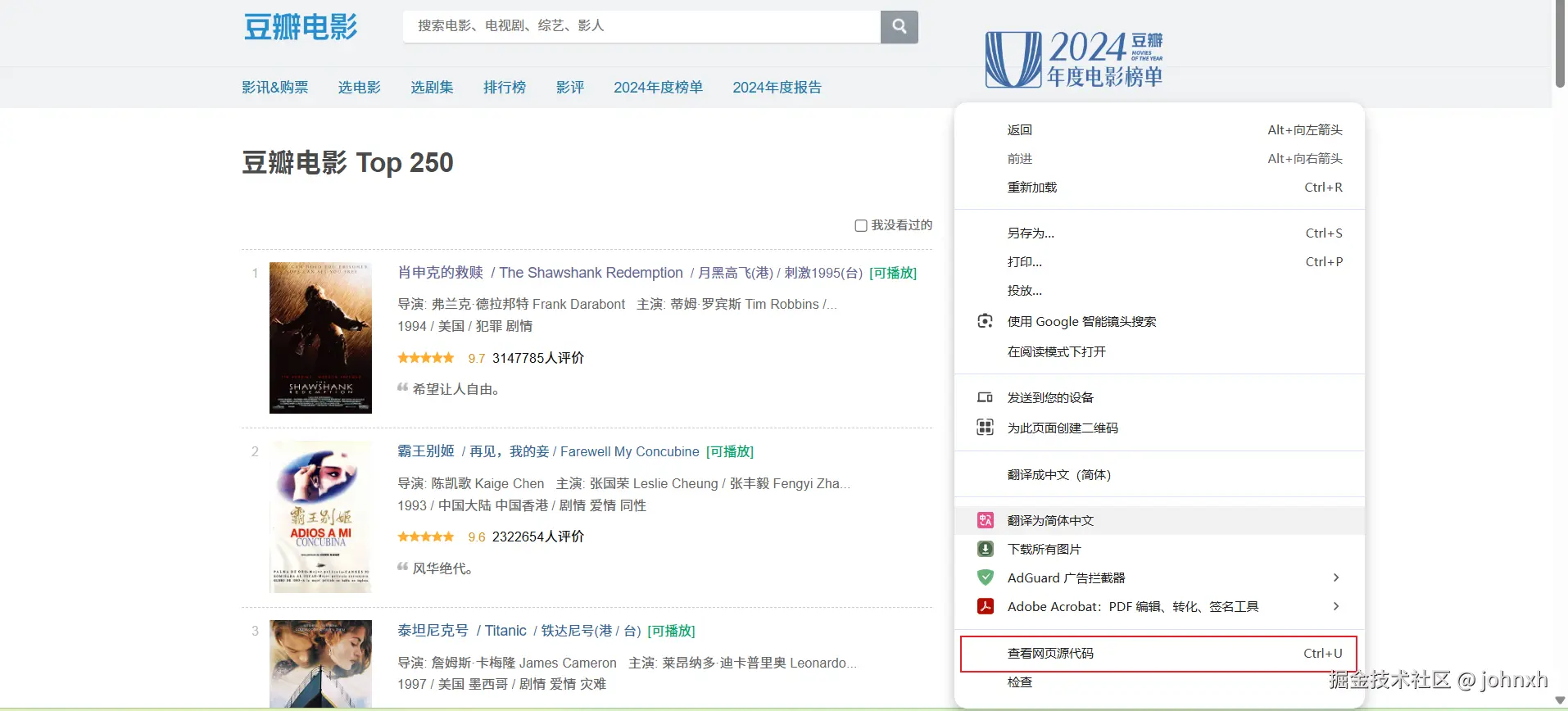Expand the Adobe Acrobat submenu arrow
1568x711 pixels.
pyautogui.click(x=1336, y=606)
